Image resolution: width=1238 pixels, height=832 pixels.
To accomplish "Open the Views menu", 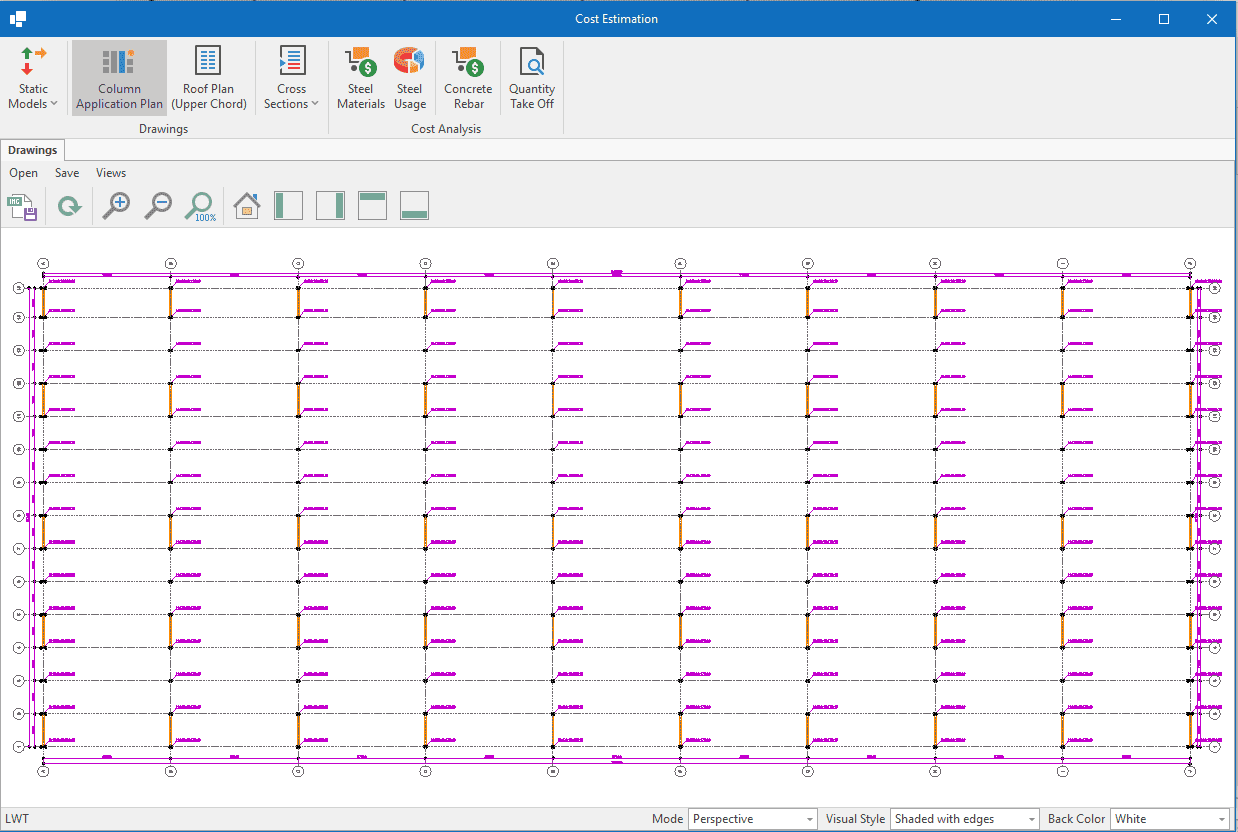I will tap(111, 173).
